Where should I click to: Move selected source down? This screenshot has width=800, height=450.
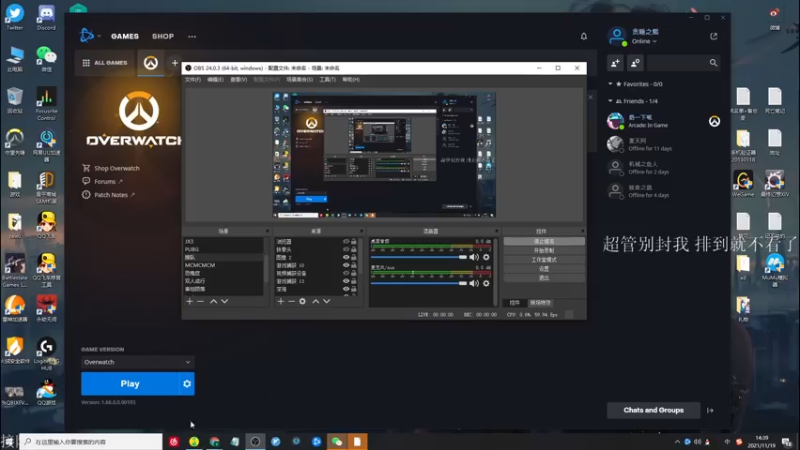pyautogui.click(x=327, y=302)
